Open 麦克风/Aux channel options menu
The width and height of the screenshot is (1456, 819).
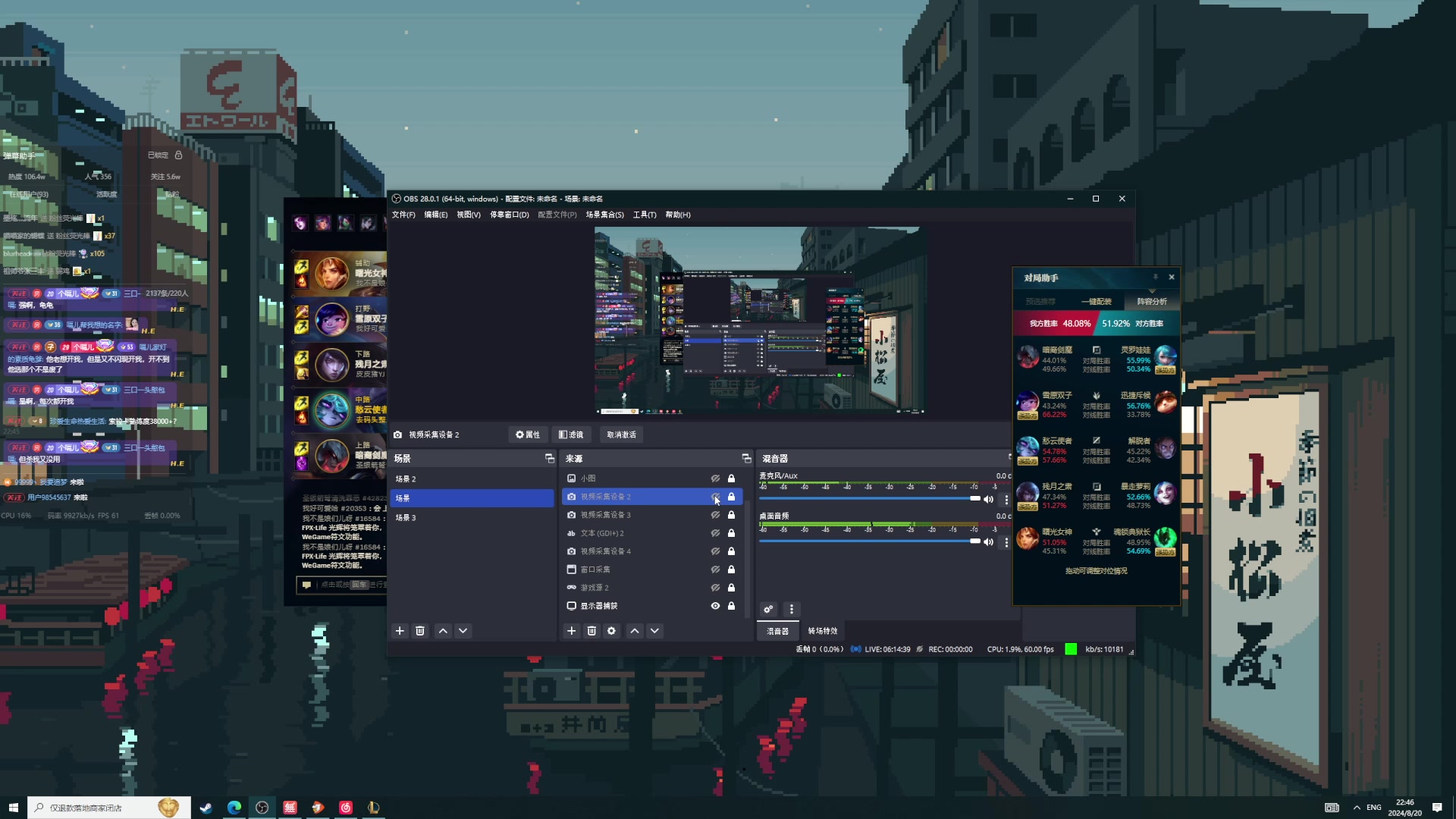1006,499
